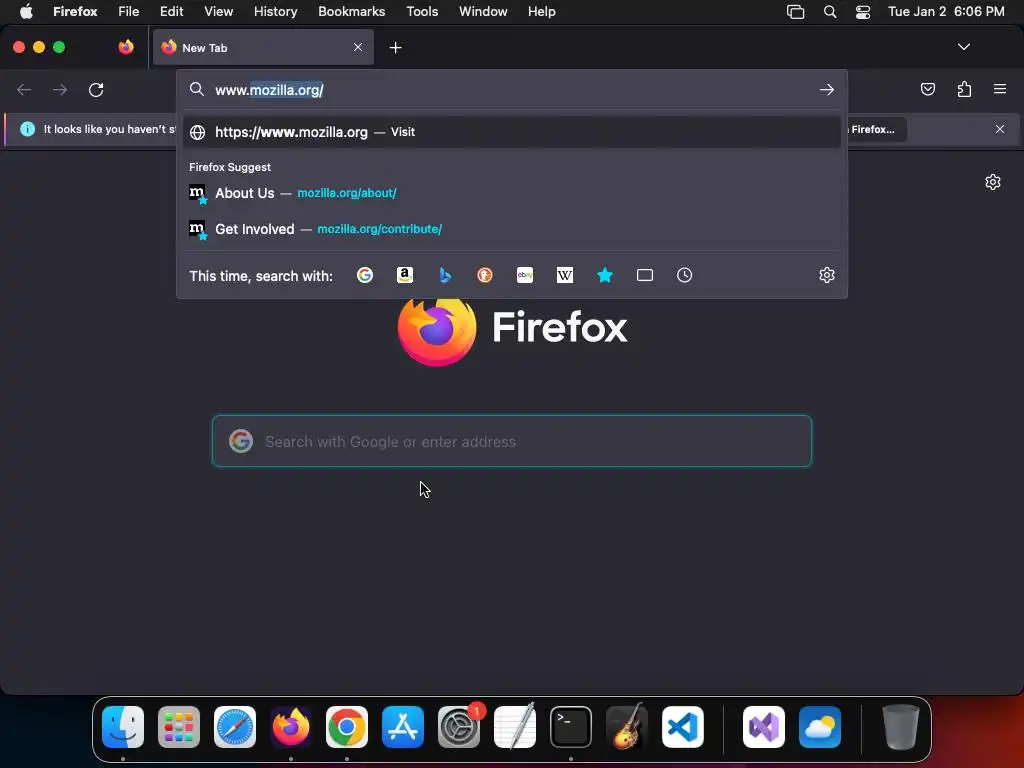
Task: Search this time with eBay icon
Action: [525, 276]
